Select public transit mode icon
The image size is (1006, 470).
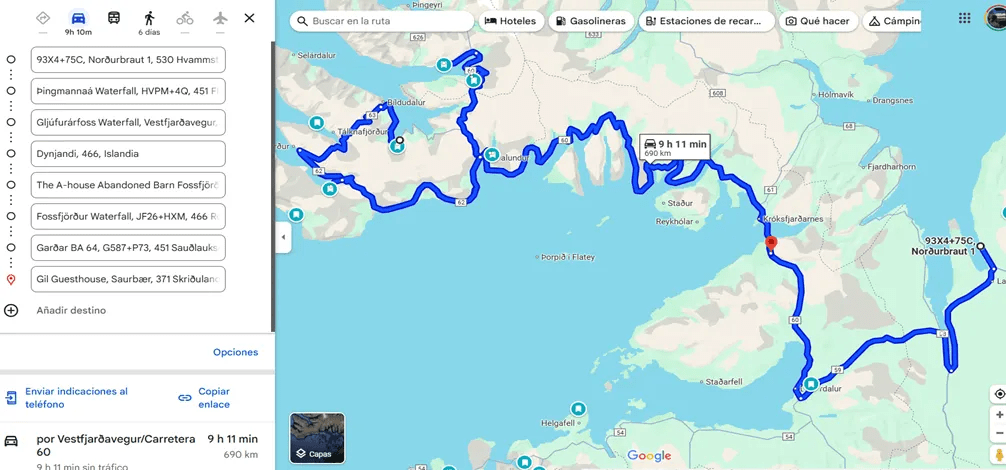114,18
